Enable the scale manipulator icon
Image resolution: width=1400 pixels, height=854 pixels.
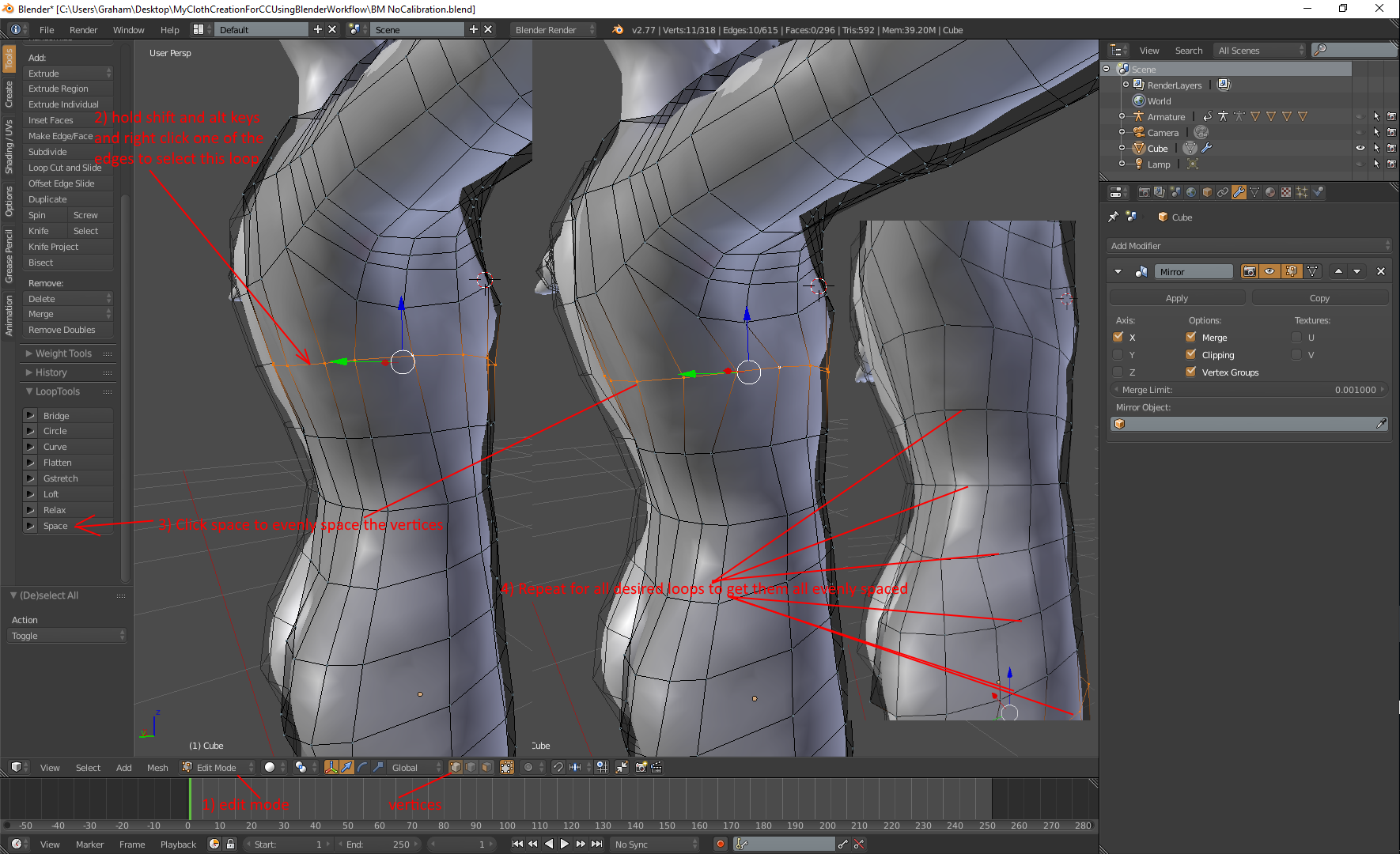(x=378, y=767)
